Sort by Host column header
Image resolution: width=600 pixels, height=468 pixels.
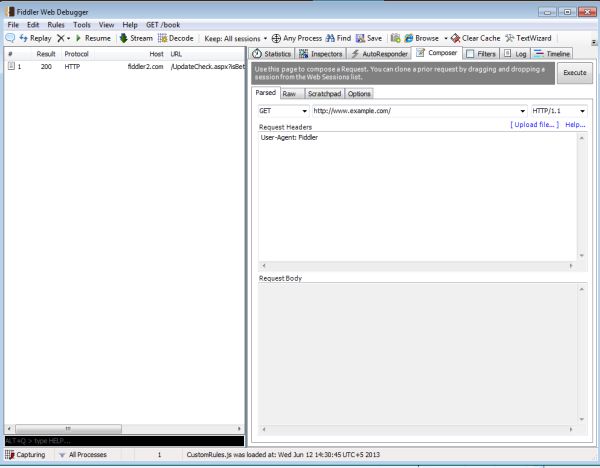[x=156, y=54]
